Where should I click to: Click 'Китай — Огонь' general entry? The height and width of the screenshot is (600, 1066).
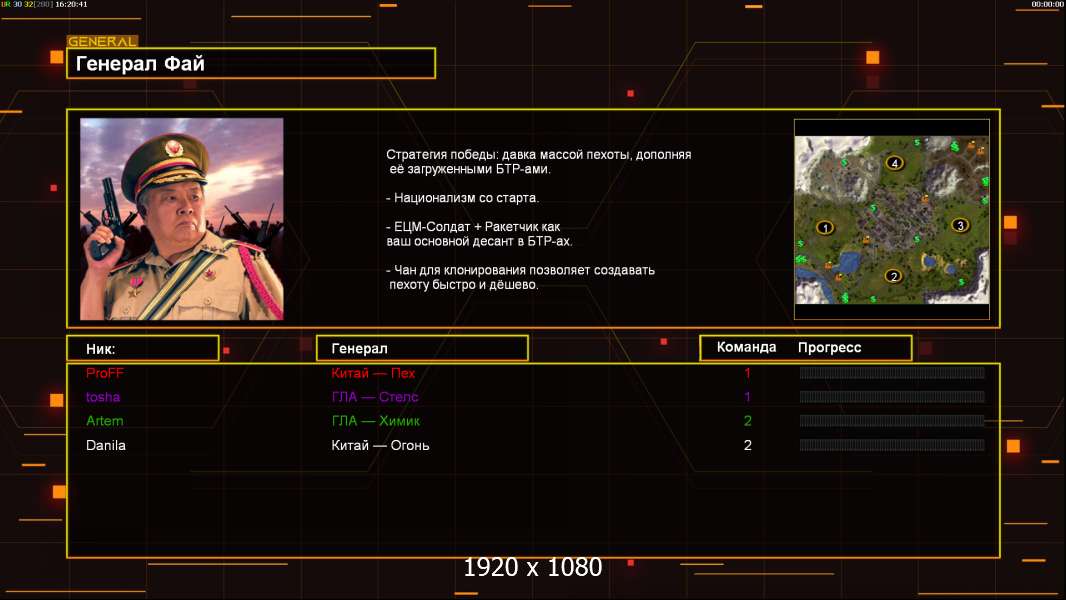coord(380,445)
